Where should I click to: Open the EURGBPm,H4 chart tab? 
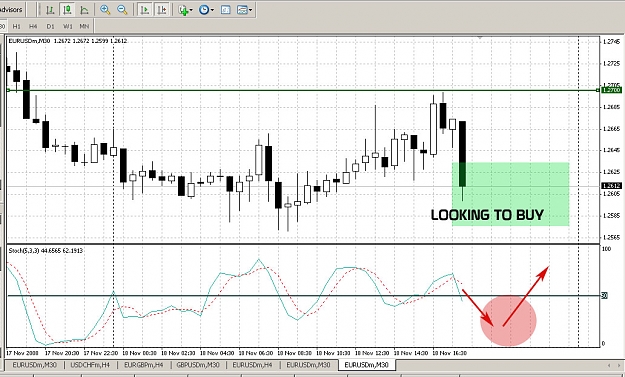click(143, 365)
